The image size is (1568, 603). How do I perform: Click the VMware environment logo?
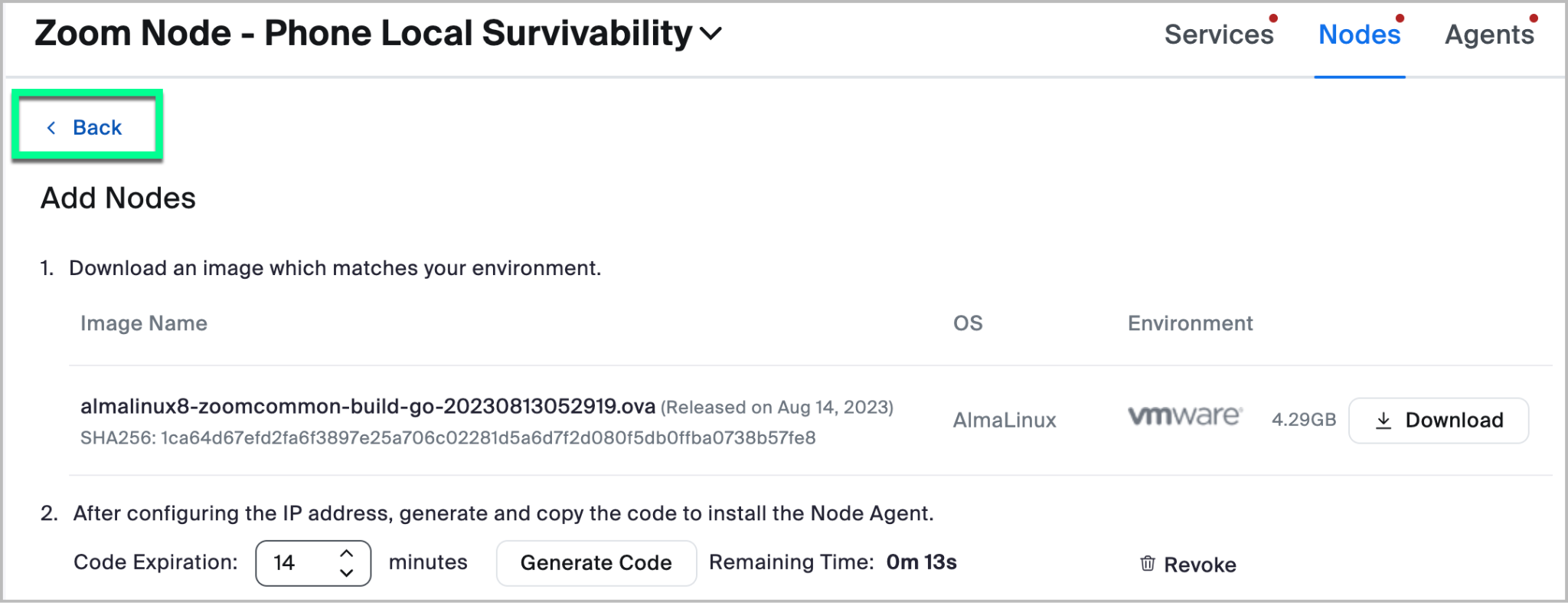(1184, 416)
